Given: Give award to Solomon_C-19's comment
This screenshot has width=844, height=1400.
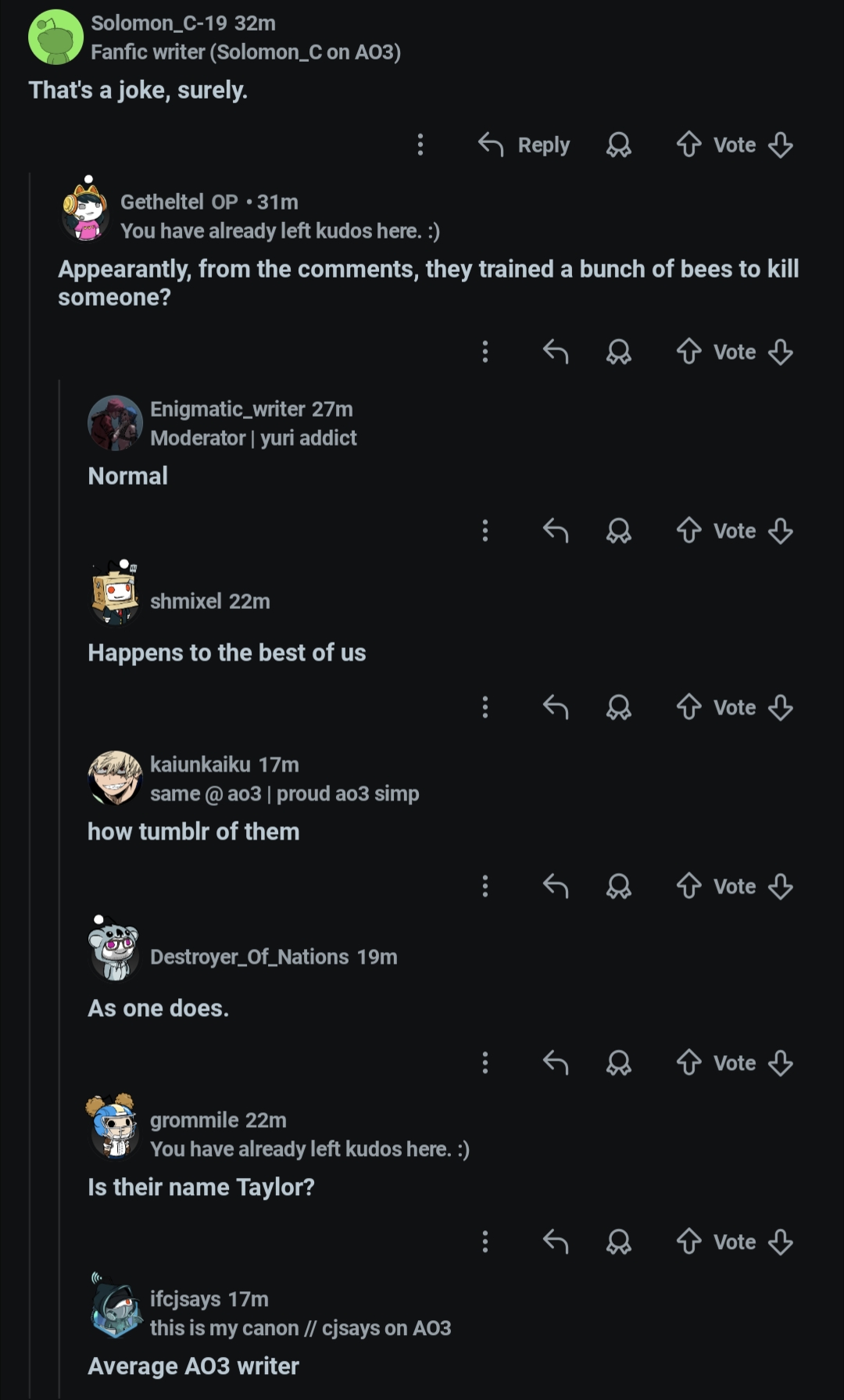Looking at the screenshot, I should pyautogui.click(x=618, y=145).
